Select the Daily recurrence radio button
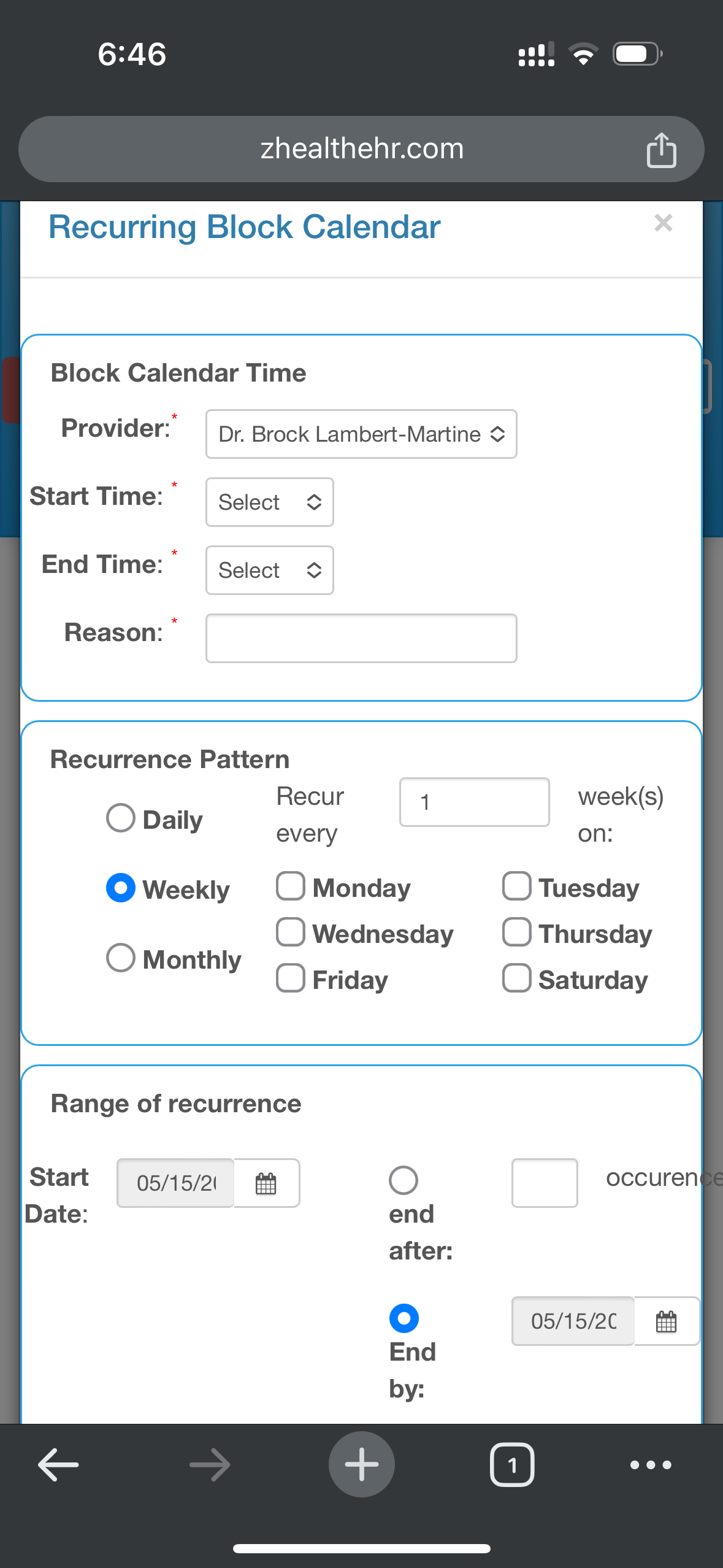Screen dimensions: 723x1568 pyautogui.click(x=121, y=818)
